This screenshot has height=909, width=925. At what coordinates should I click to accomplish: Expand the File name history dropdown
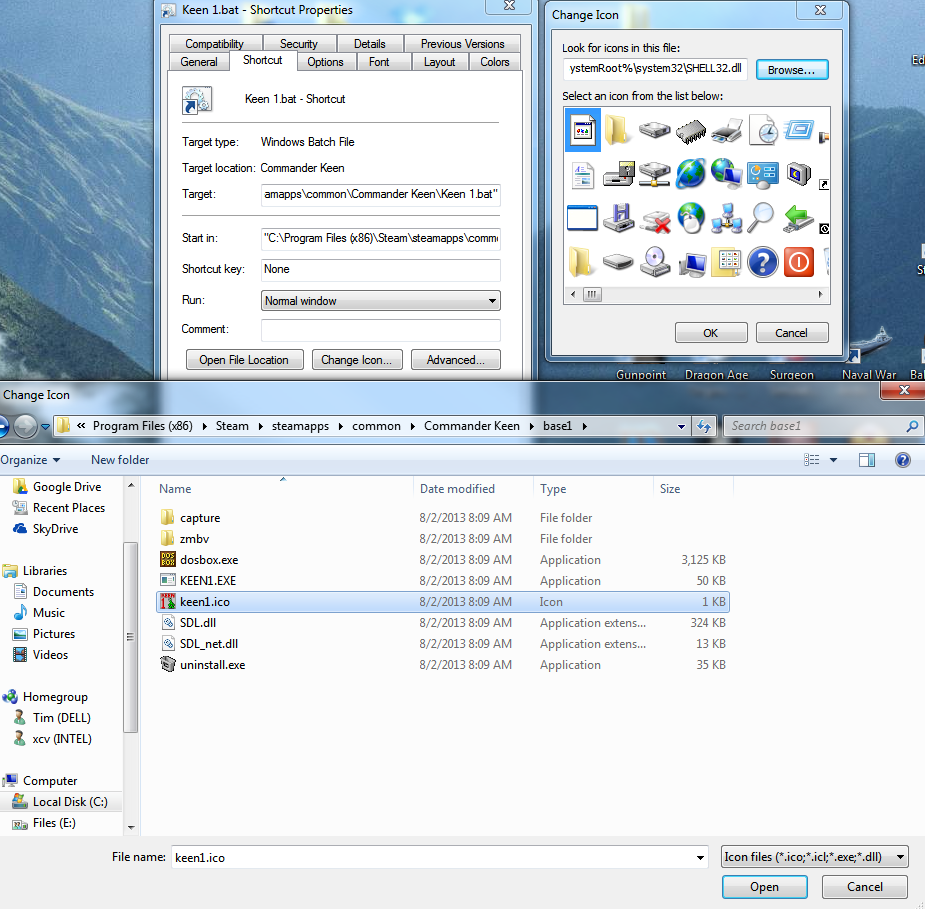point(700,857)
